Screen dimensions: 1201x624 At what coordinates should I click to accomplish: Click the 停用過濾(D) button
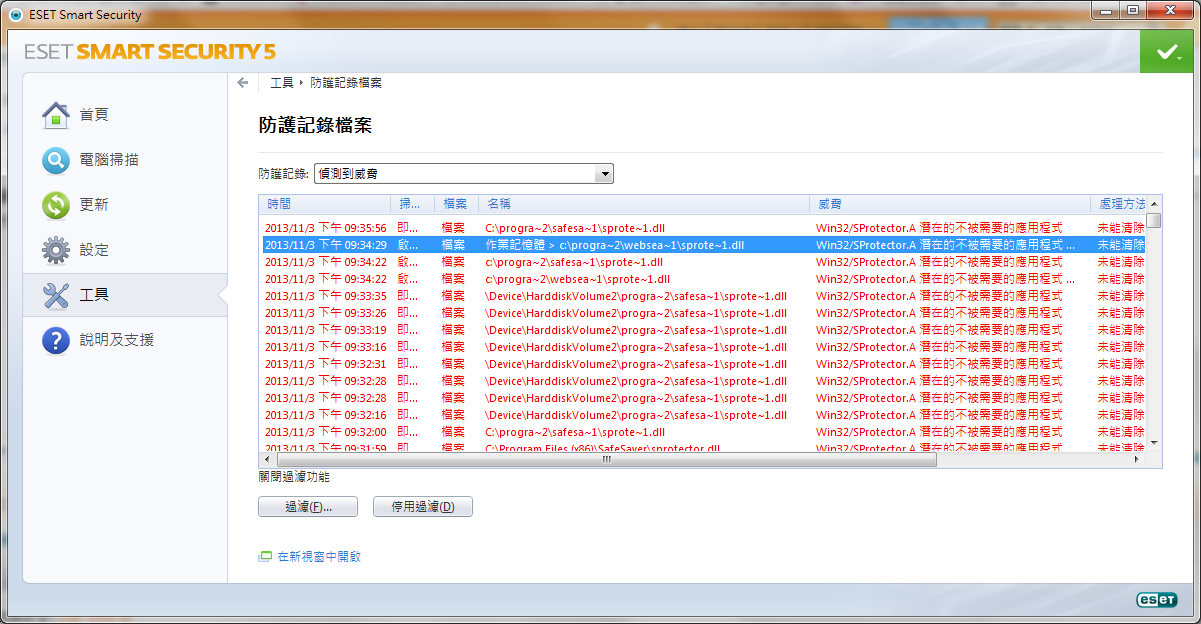(x=422, y=507)
